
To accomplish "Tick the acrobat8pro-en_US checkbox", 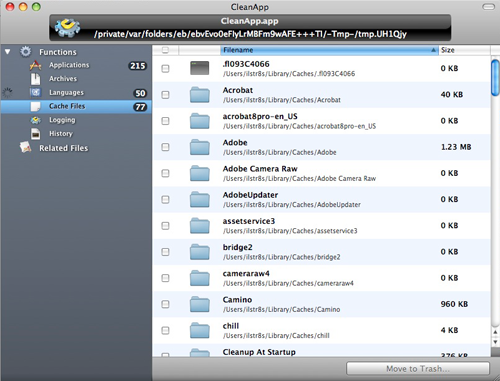I will pyautogui.click(x=165, y=121).
